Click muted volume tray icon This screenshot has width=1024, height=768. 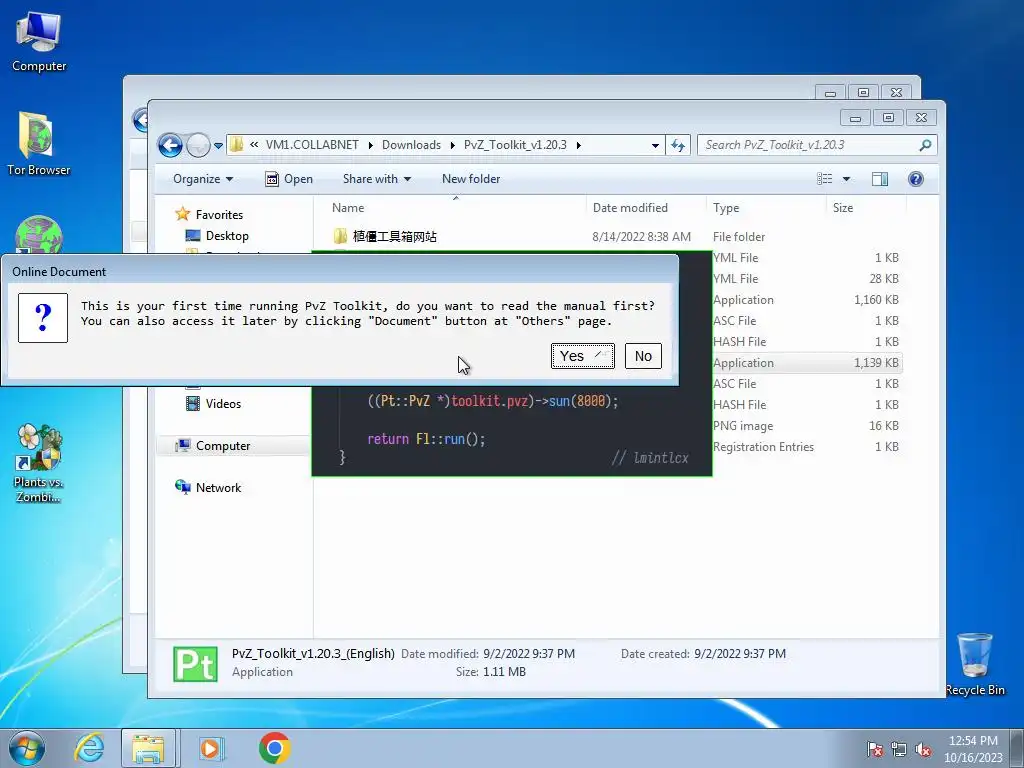[x=923, y=749]
